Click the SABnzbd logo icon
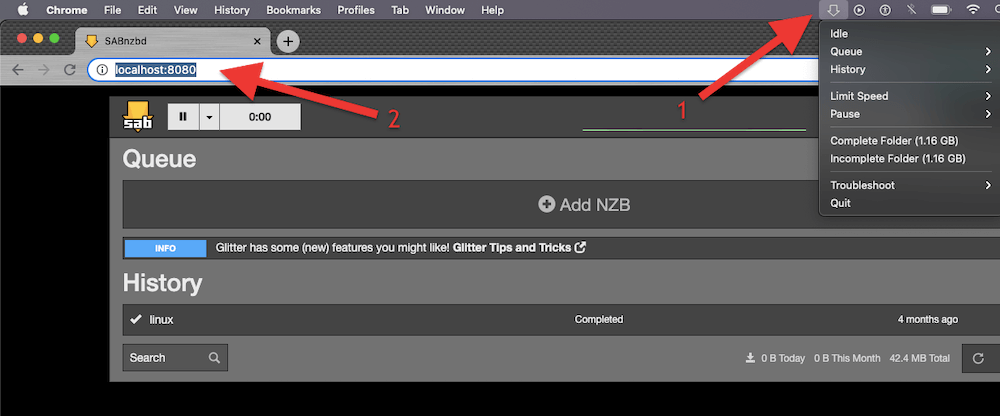 tap(138, 116)
